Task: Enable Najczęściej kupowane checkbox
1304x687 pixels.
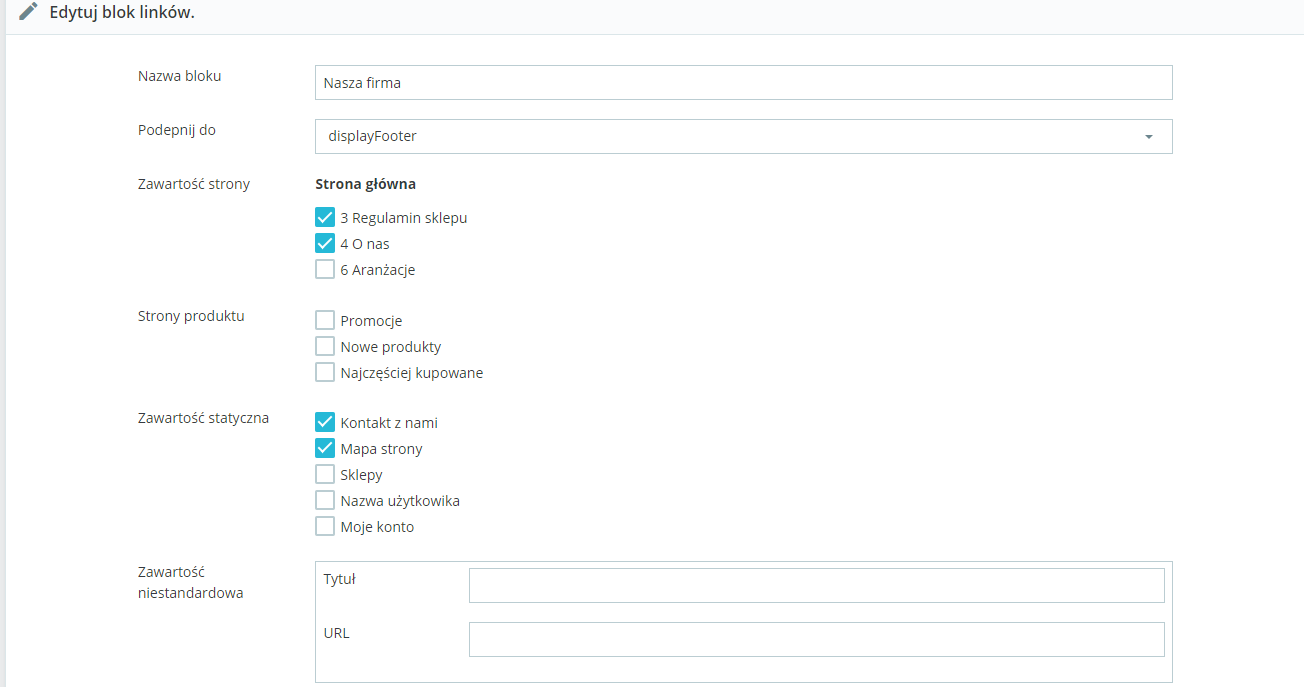Action: tap(325, 372)
